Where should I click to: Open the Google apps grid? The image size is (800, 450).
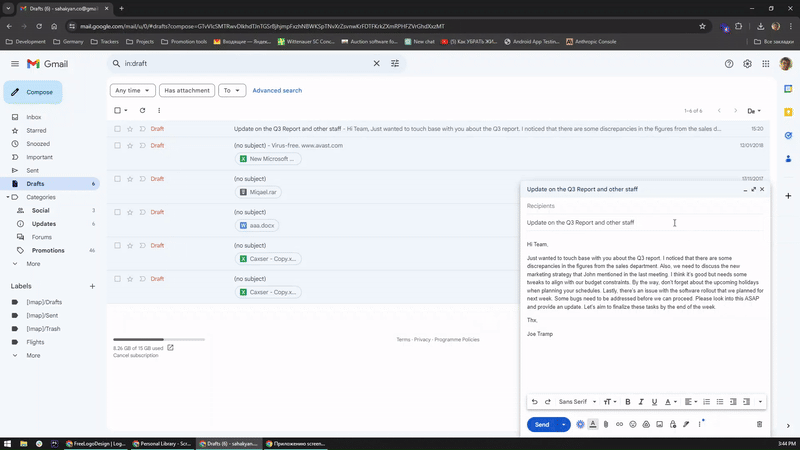[x=765, y=64]
